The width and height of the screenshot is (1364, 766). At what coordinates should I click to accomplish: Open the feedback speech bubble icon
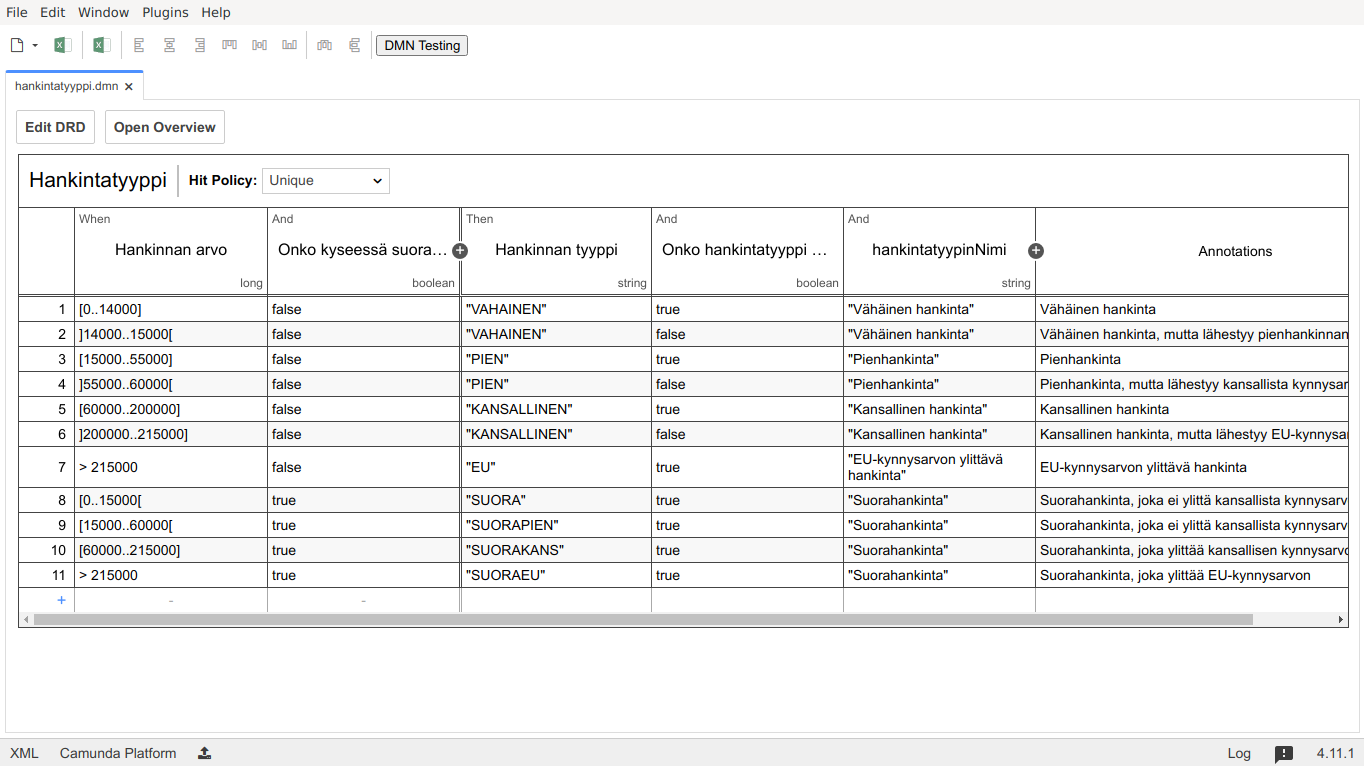pos(1284,754)
